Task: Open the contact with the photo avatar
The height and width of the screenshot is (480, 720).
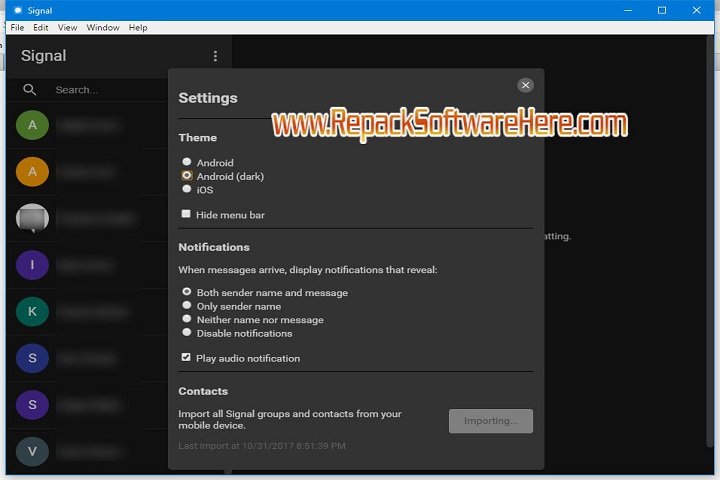Action: click(x=32, y=218)
